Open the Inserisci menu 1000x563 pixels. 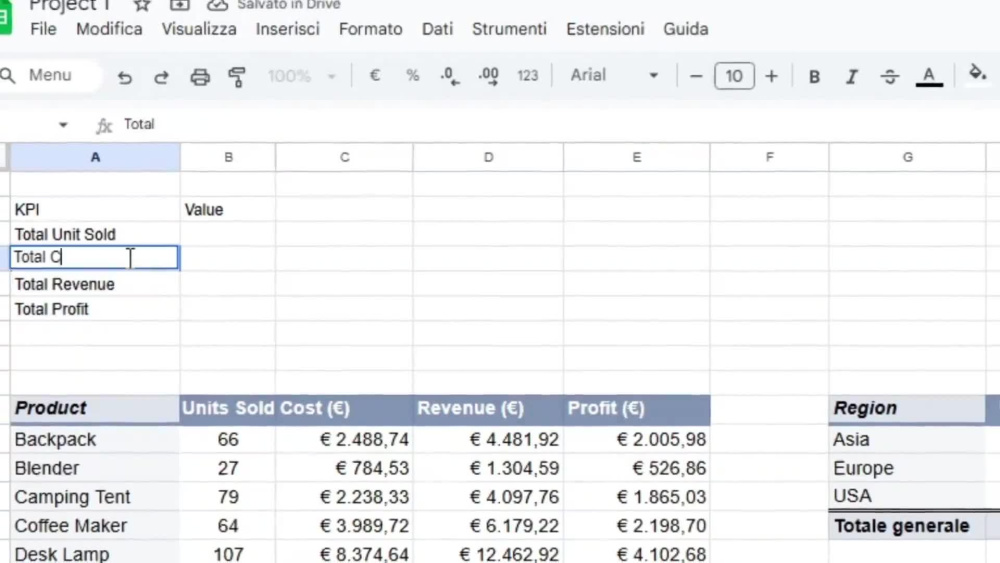[x=288, y=29]
